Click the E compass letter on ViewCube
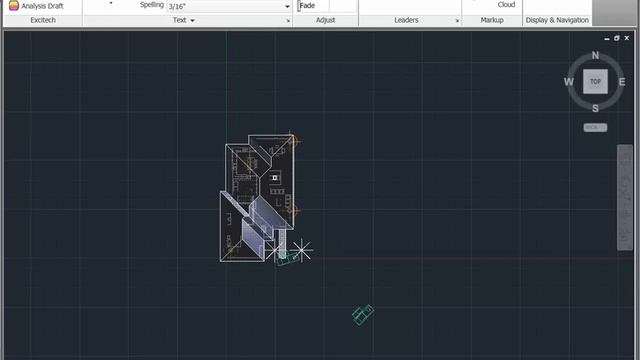640x360 pixels. click(622, 82)
